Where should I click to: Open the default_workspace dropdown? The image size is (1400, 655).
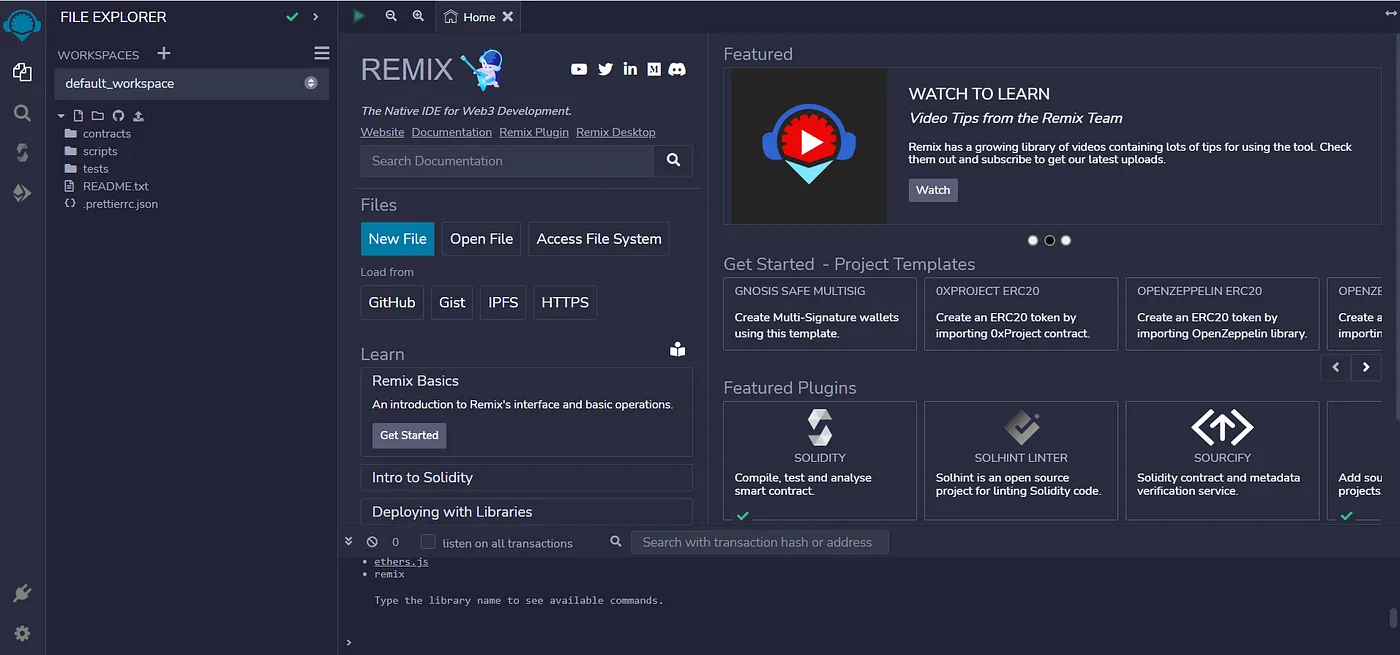[x=191, y=83]
